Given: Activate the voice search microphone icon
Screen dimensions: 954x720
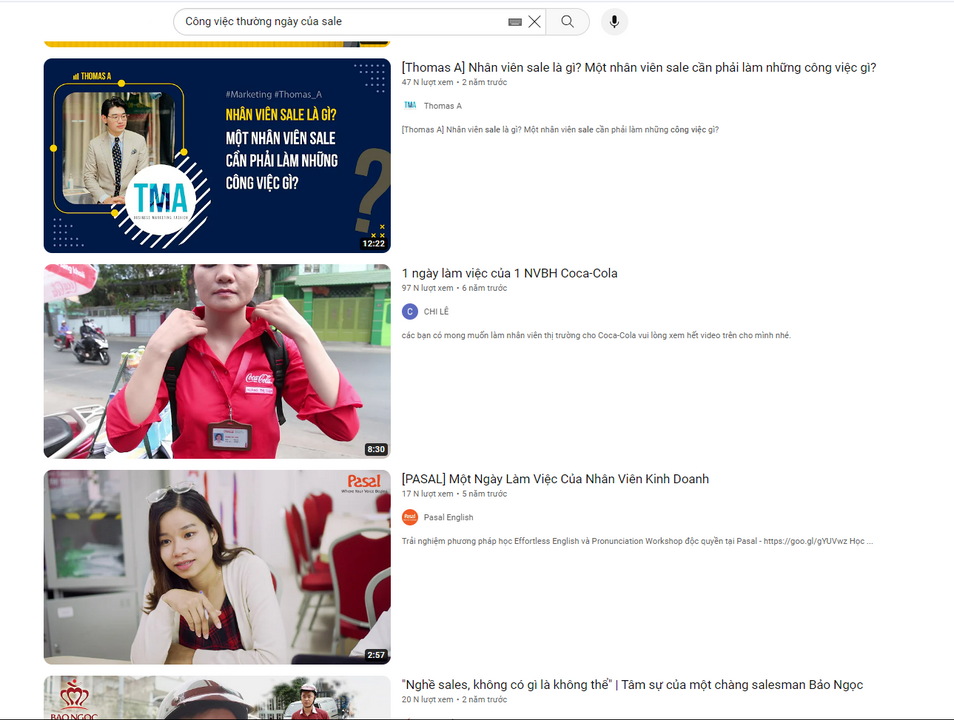Looking at the screenshot, I should coord(613,21).
